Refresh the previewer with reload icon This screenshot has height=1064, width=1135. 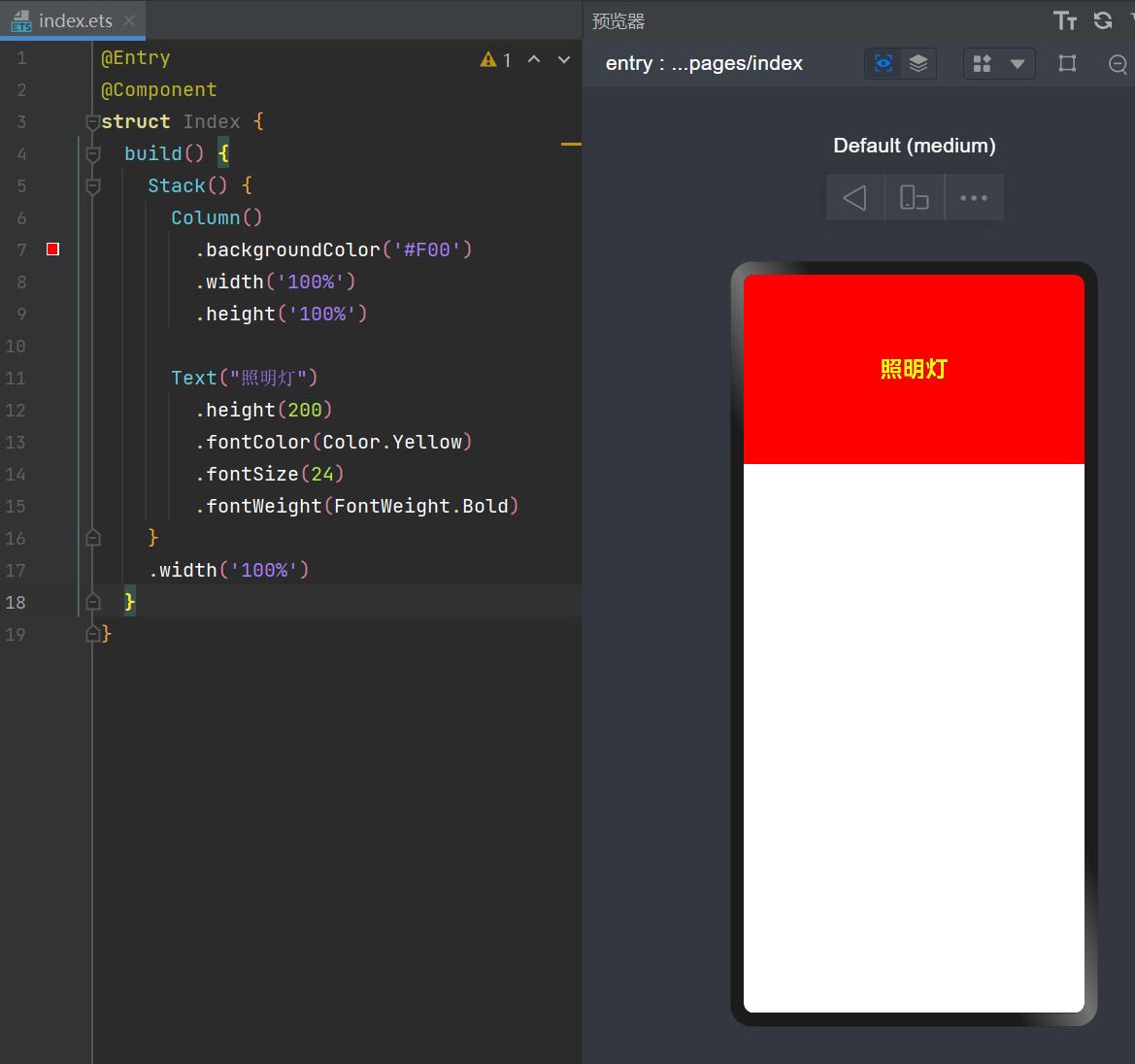[x=1102, y=20]
